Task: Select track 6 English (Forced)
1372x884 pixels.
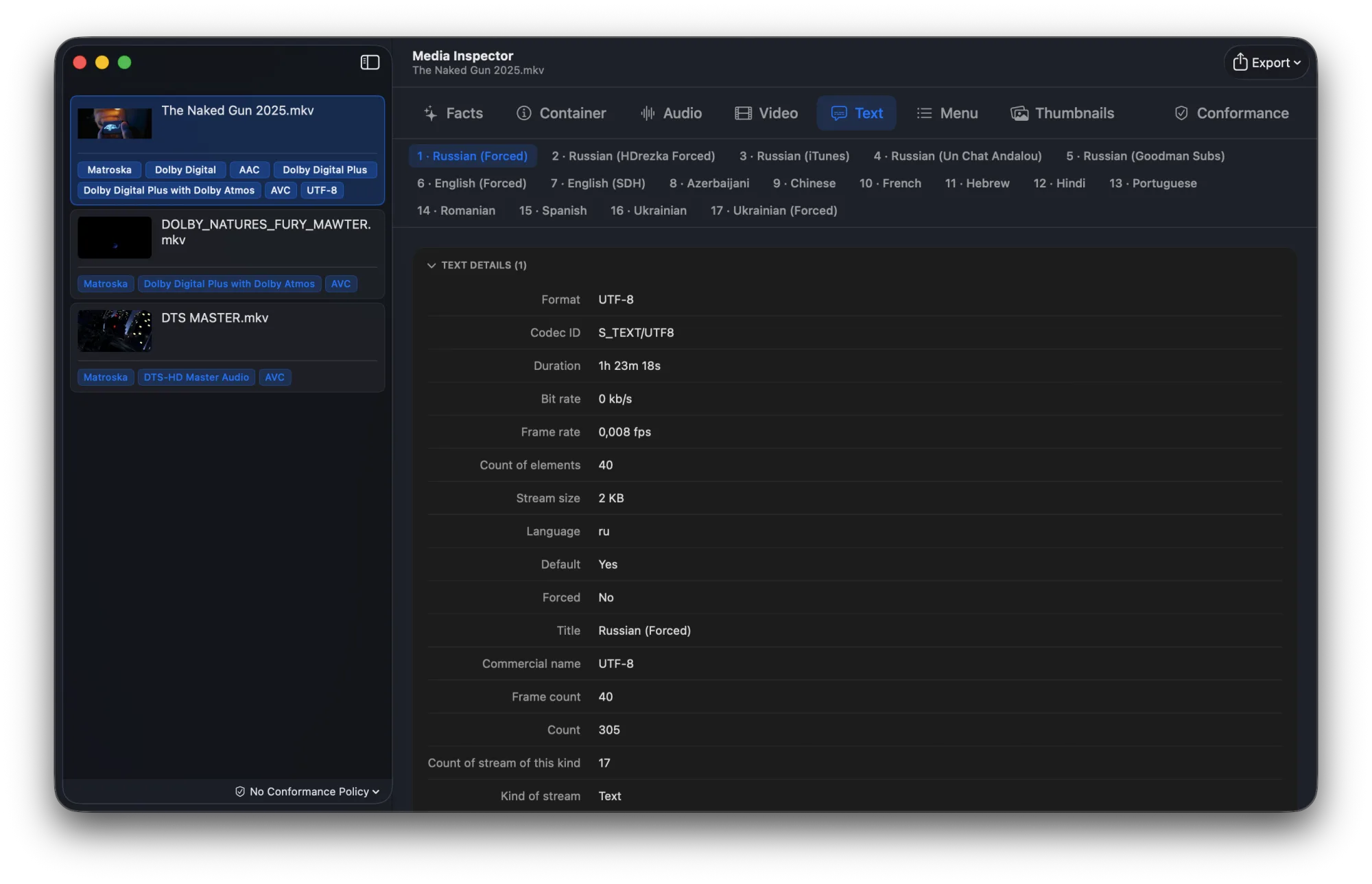Action: point(472,183)
